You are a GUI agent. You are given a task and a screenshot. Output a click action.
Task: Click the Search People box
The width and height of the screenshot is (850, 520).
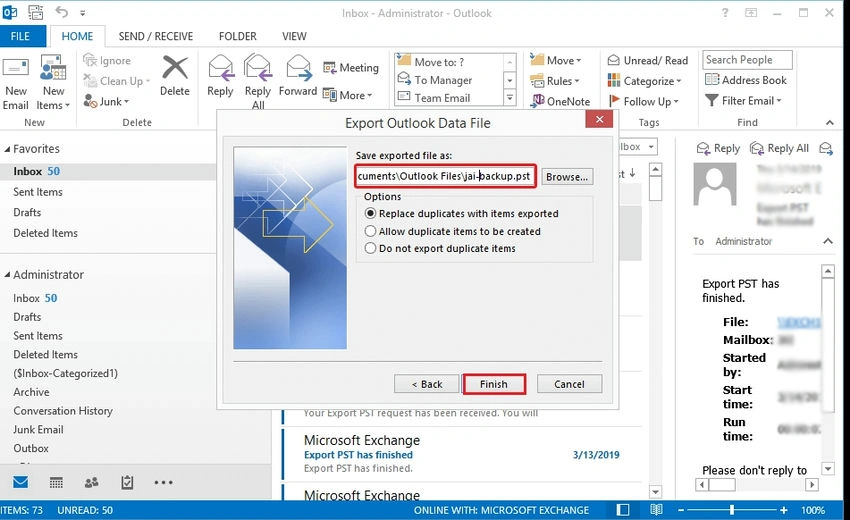747,60
